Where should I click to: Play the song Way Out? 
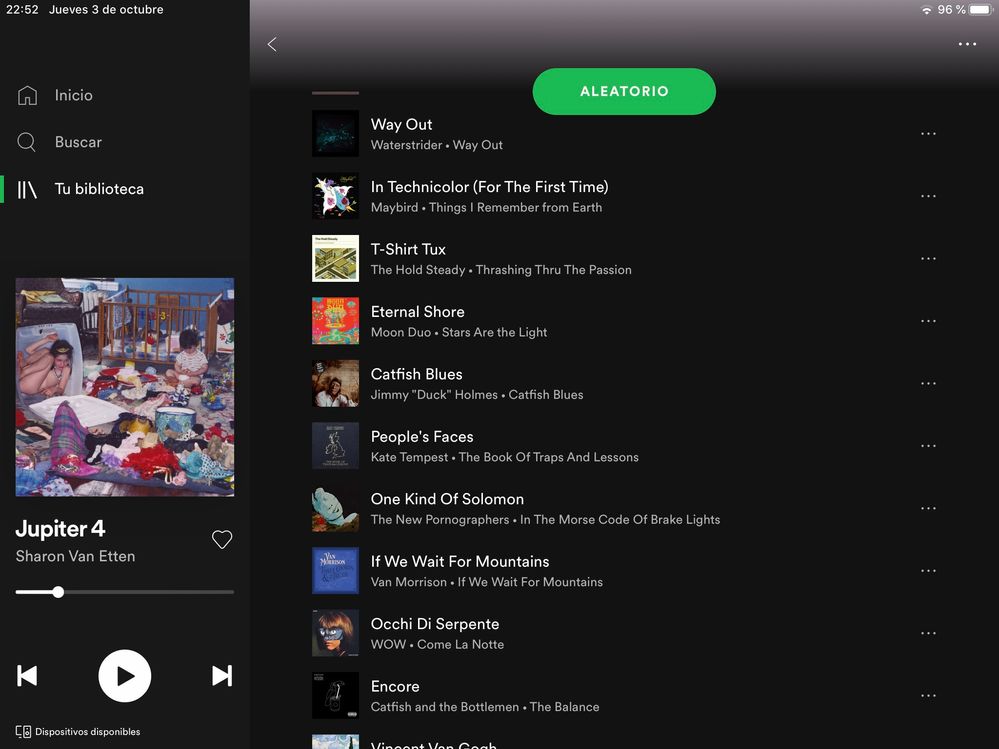(401, 125)
